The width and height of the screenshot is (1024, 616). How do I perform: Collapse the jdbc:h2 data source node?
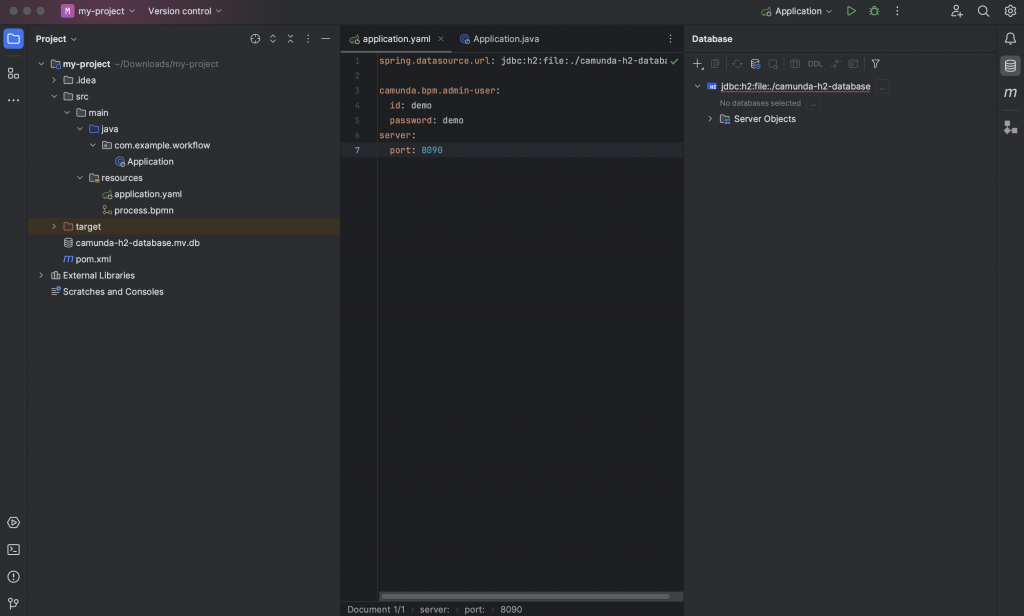coord(698,86)
